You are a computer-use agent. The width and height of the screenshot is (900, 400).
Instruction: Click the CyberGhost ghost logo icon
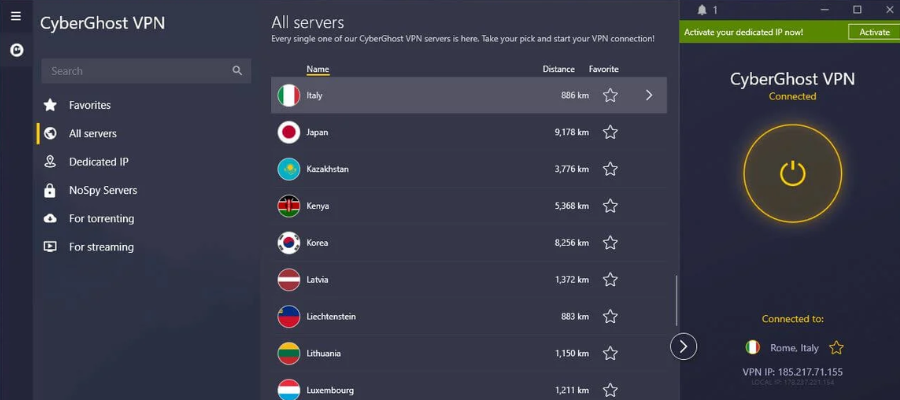16,51
